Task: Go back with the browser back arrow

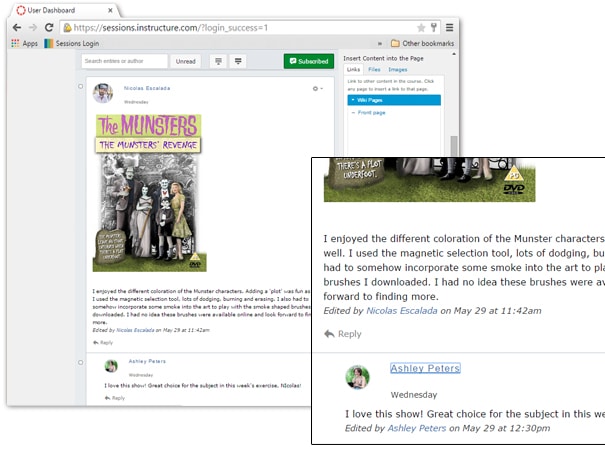Action: (17, 27)
